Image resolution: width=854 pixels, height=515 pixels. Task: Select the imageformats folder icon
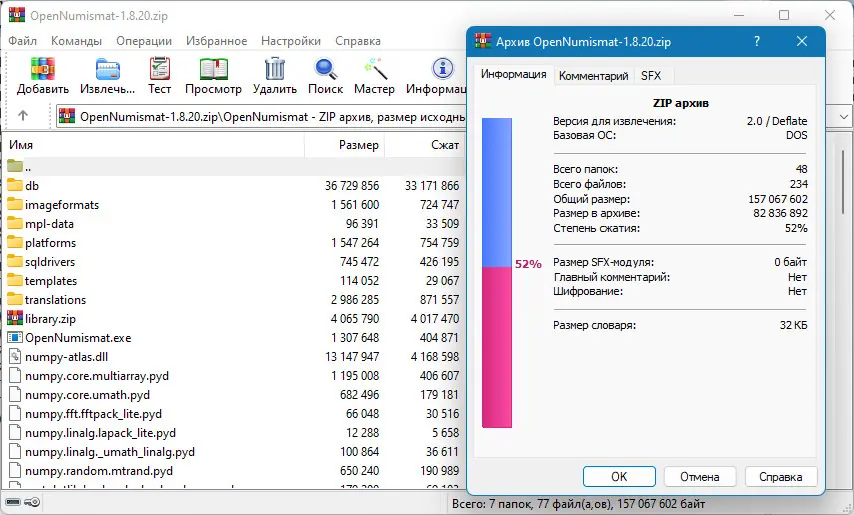click(x=15, y=205)
